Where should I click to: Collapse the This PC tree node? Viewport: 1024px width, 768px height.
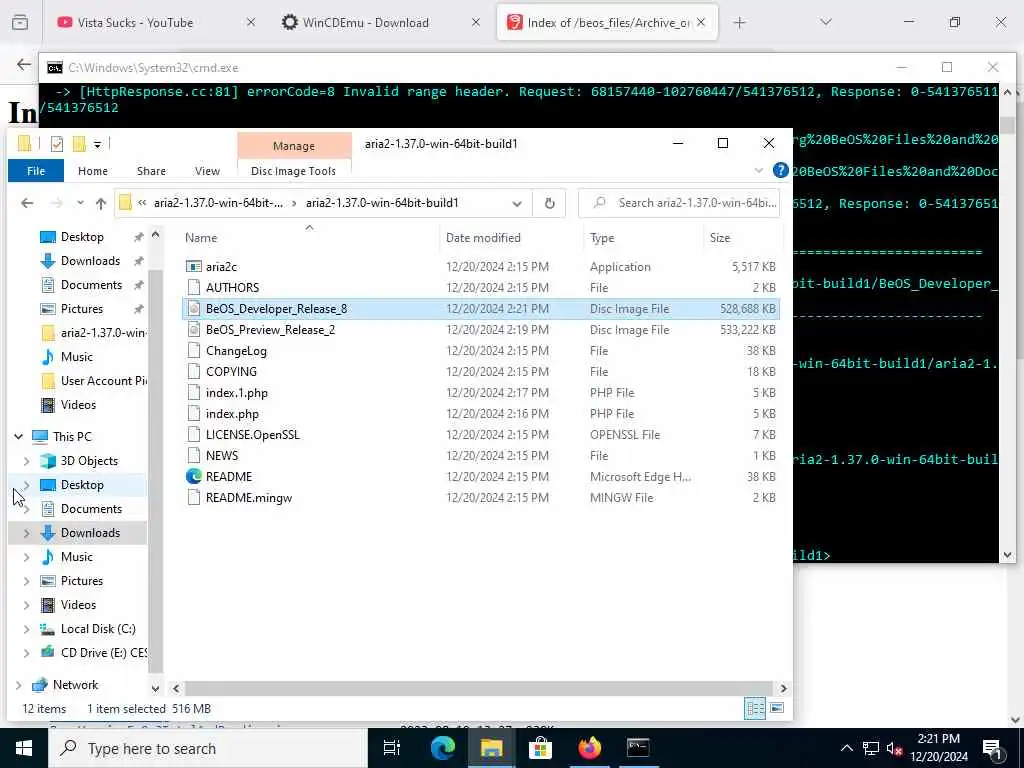(x=18, y=436)
